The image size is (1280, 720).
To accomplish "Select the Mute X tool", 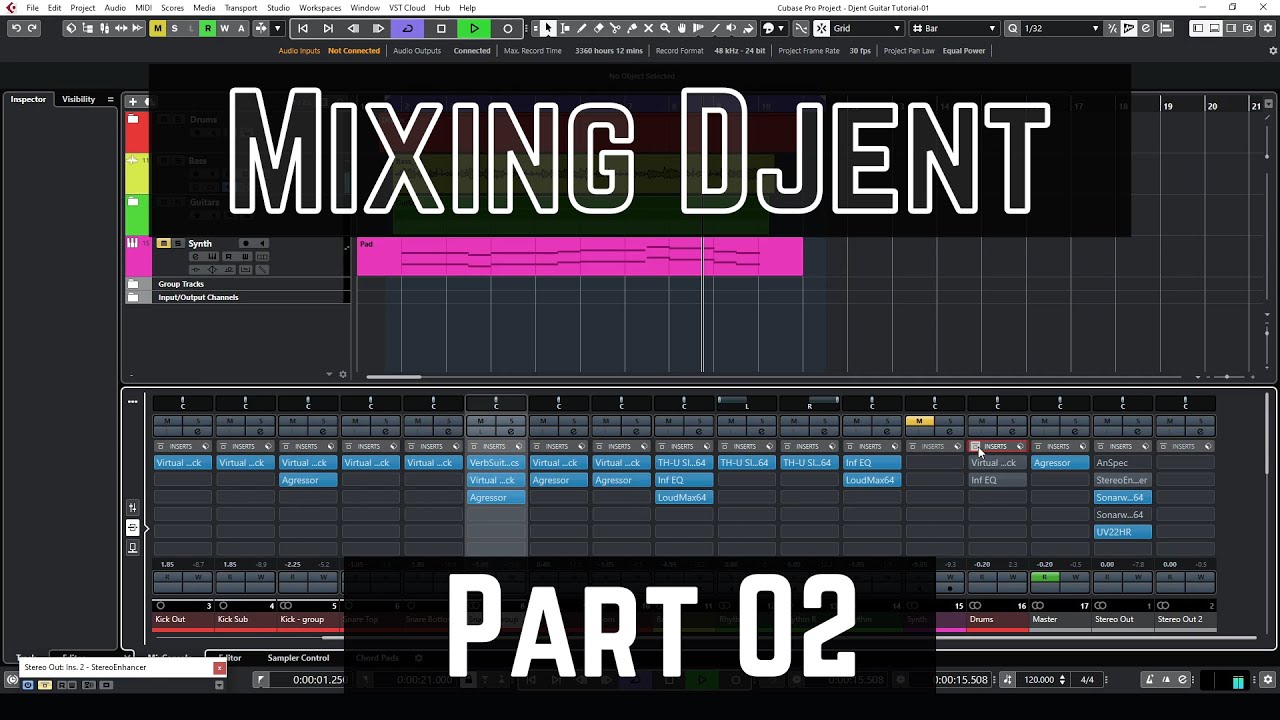I will click(648, 28).
